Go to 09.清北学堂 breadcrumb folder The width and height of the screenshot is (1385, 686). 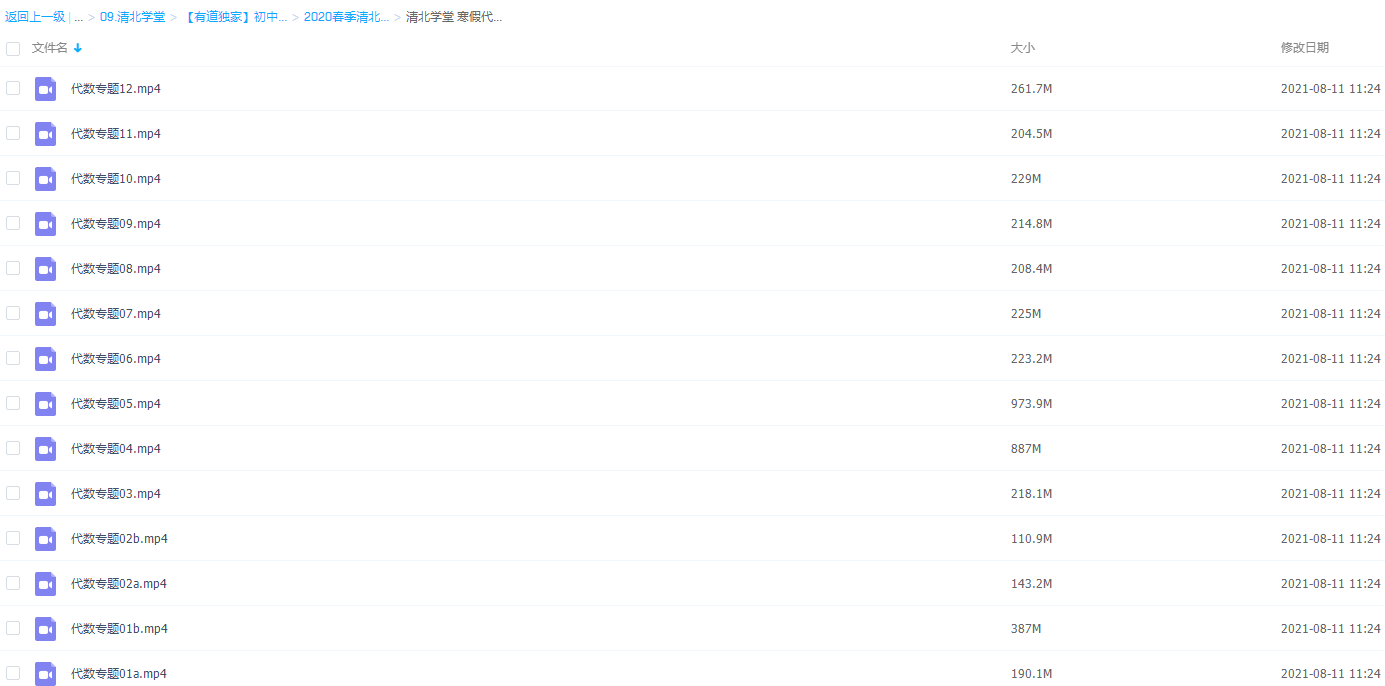tap(132, 17)
